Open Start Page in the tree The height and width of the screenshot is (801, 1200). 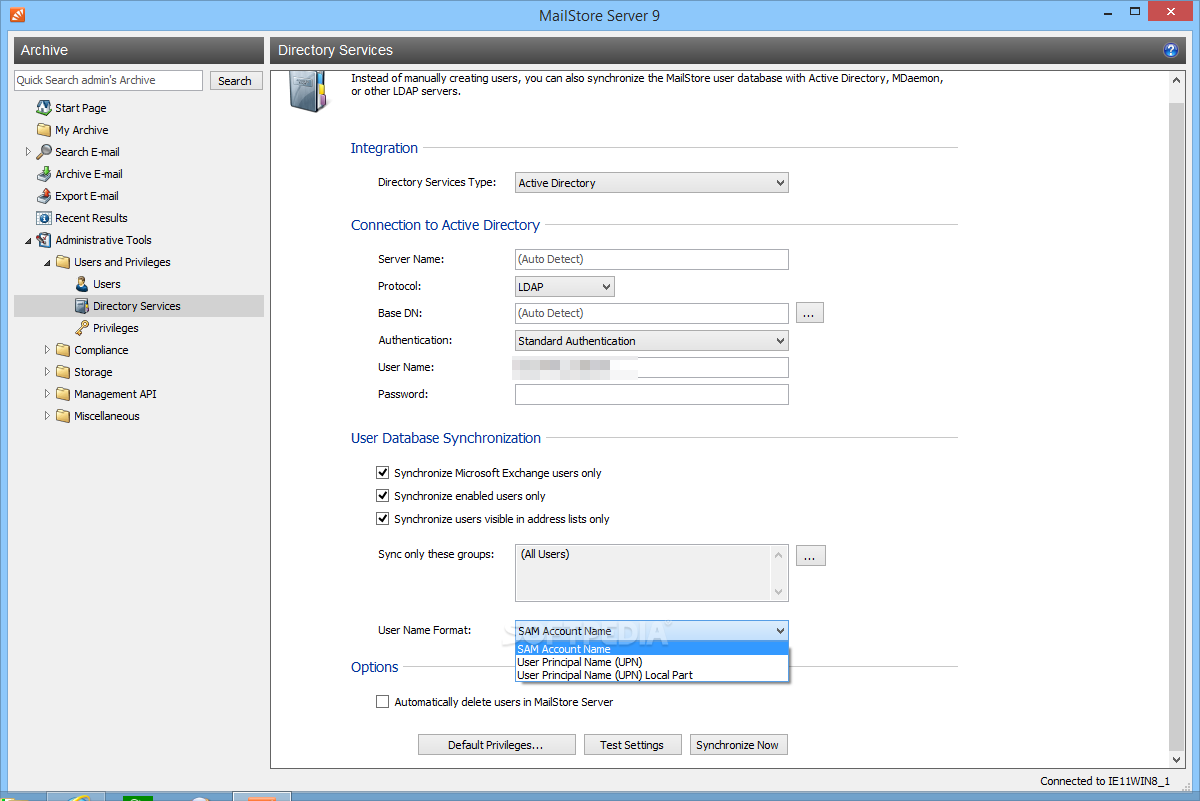tap(80, 108)
